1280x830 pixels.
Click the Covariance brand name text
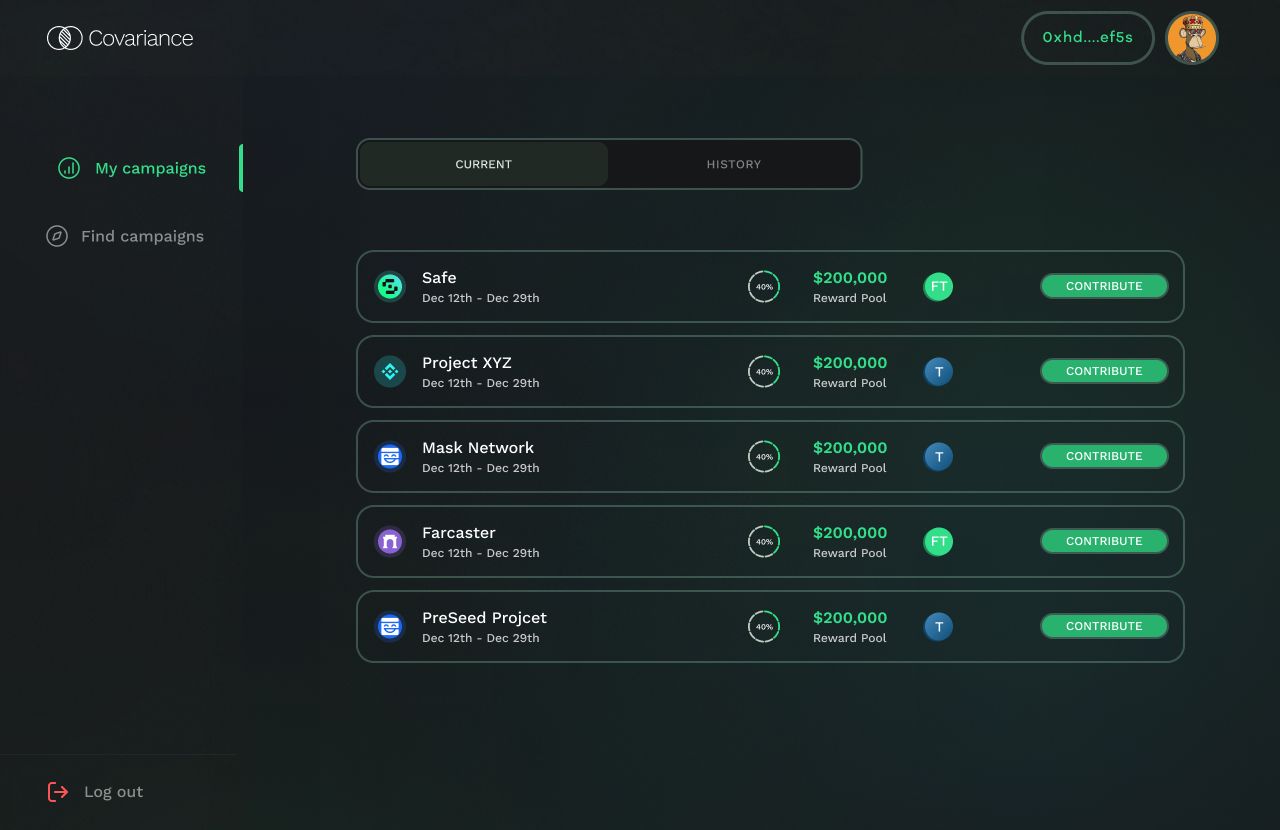pyautogui.click(x=141, y=38)
